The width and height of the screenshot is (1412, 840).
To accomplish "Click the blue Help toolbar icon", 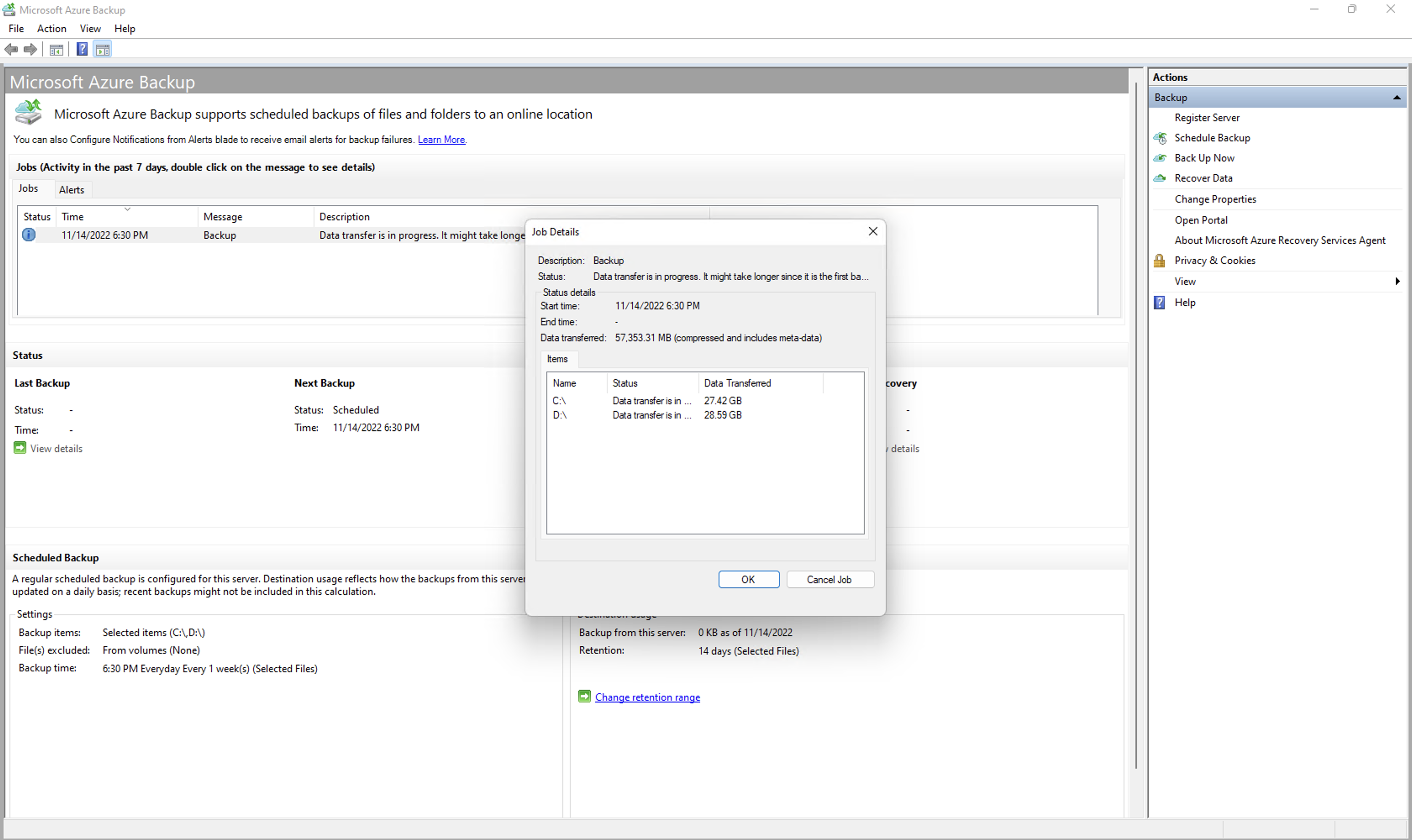I will click(82, 50).
